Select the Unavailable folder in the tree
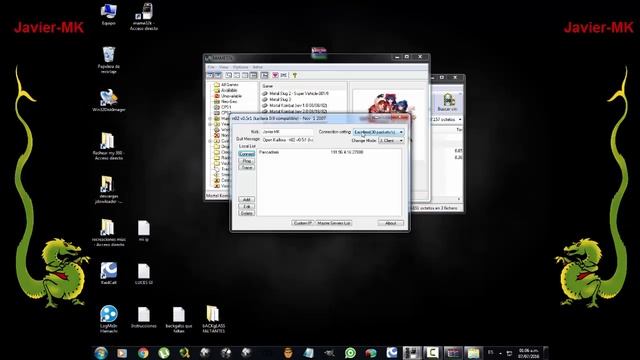Image resolution: width=640 pixels, height=360 pixels. click(231, 96)
